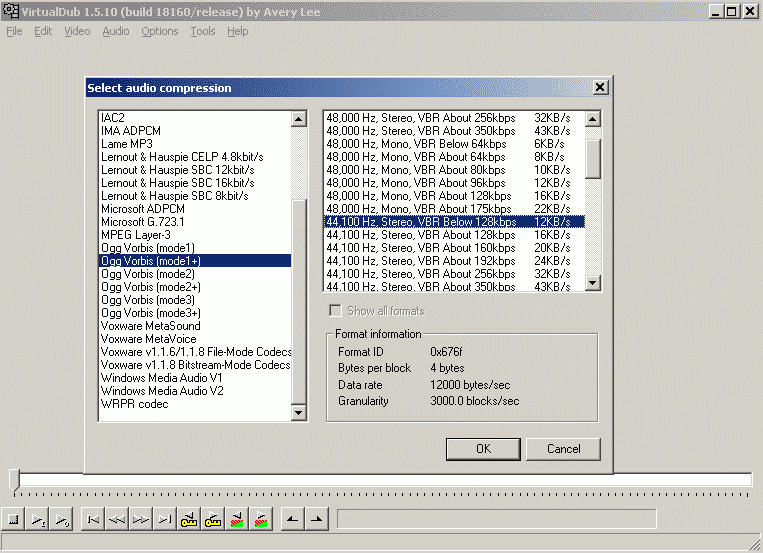Select Lernout & Hauspie SBC 8kbit/s
This screenshot has height=553, width=763.
click(x=195, y=196)
